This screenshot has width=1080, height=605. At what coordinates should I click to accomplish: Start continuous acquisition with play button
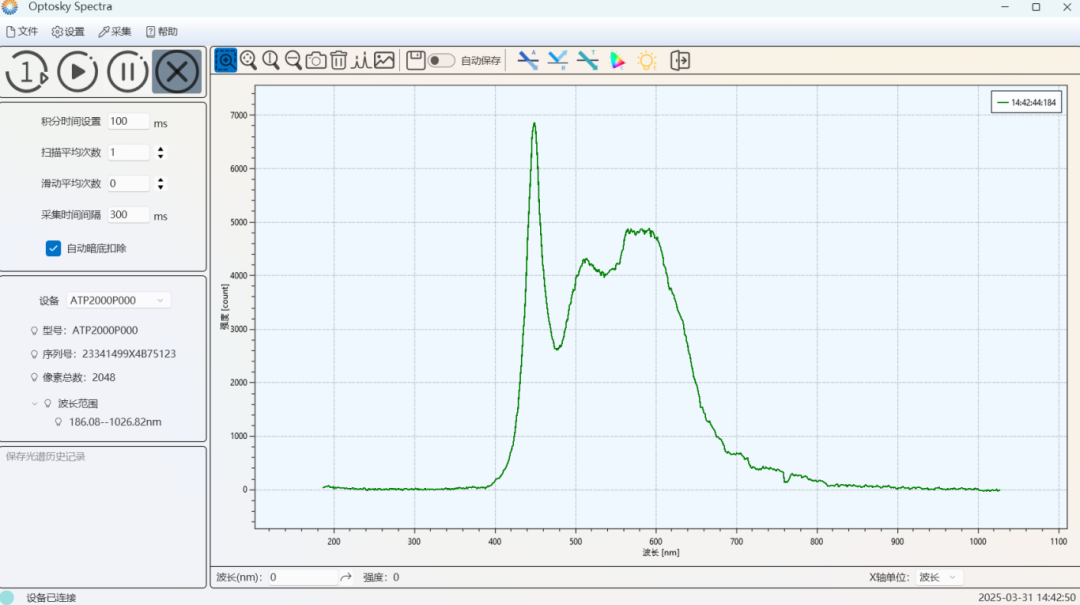click(x=77, y=72)
